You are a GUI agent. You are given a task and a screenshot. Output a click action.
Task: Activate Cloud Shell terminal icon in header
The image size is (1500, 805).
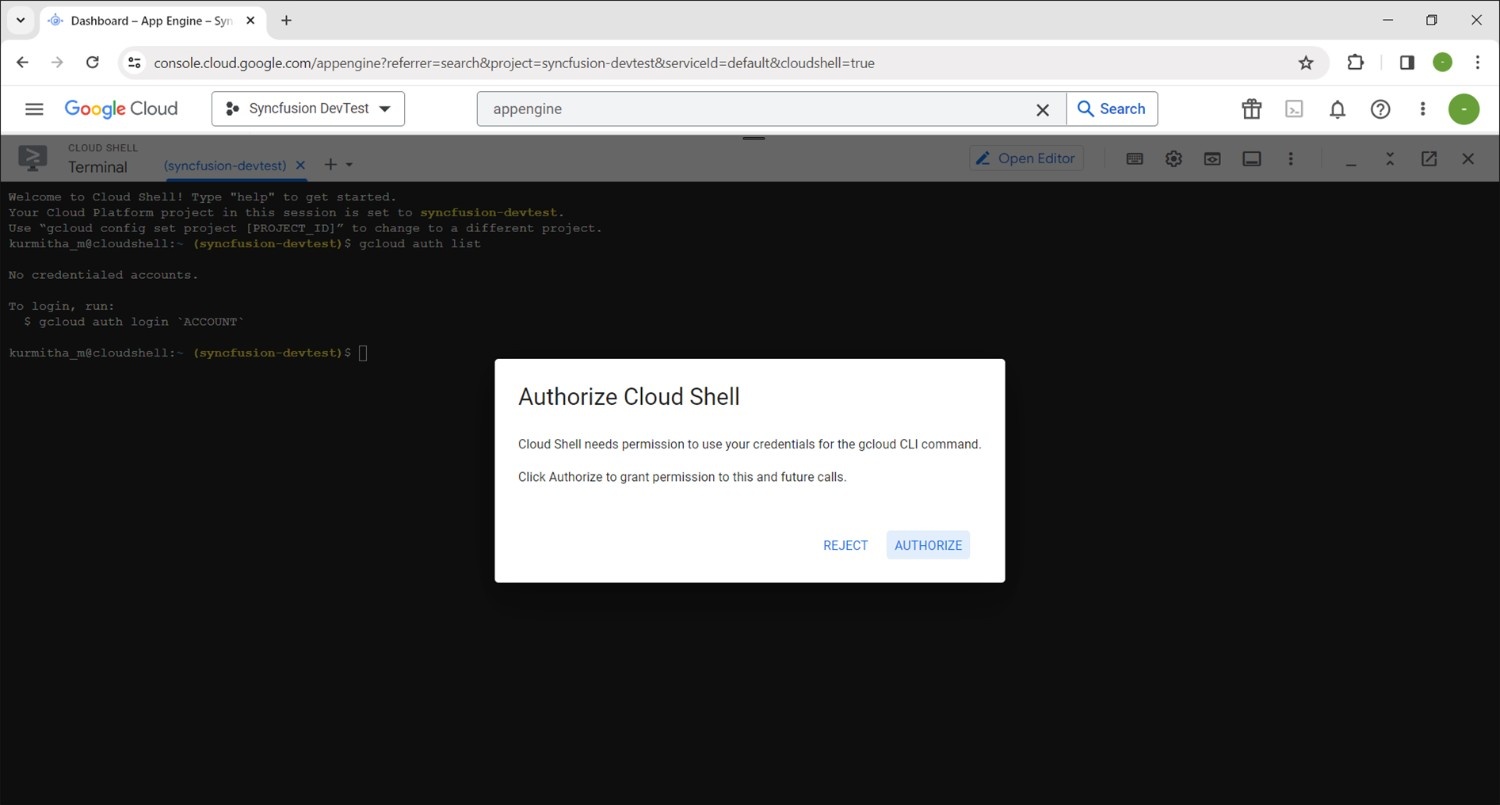point(1294,109)
